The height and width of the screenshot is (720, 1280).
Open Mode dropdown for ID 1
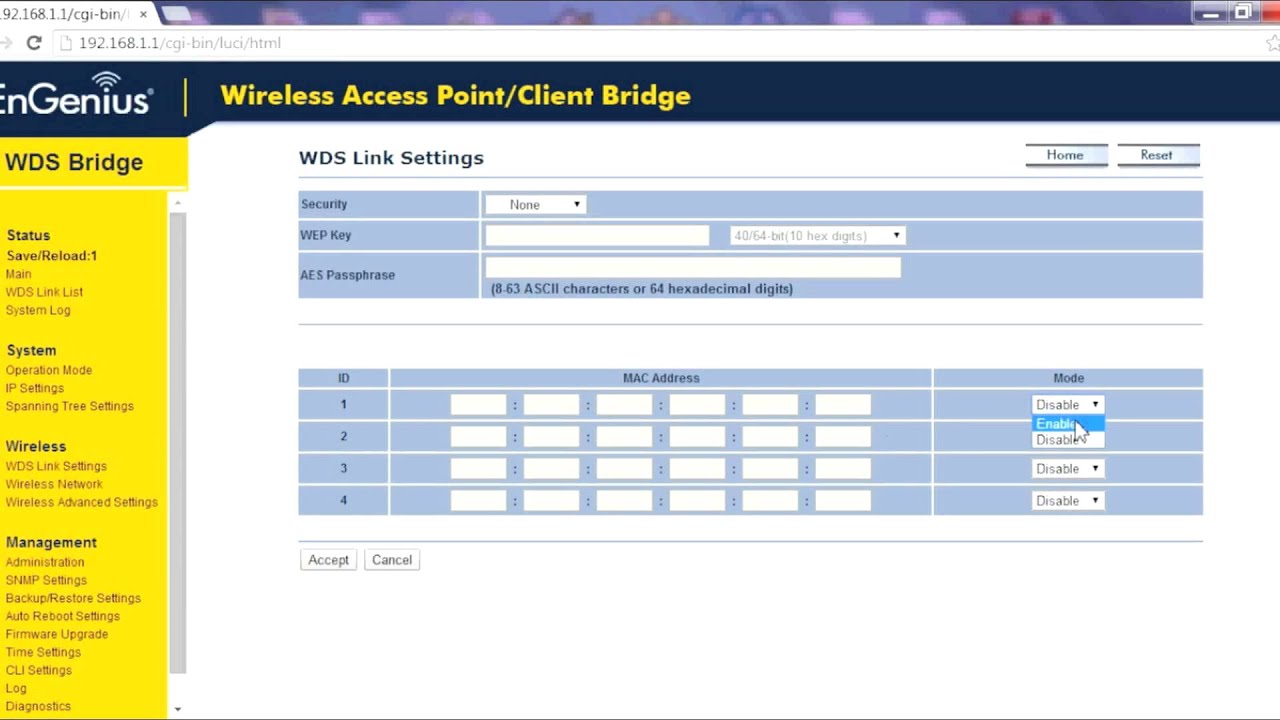pos(1067,405)
